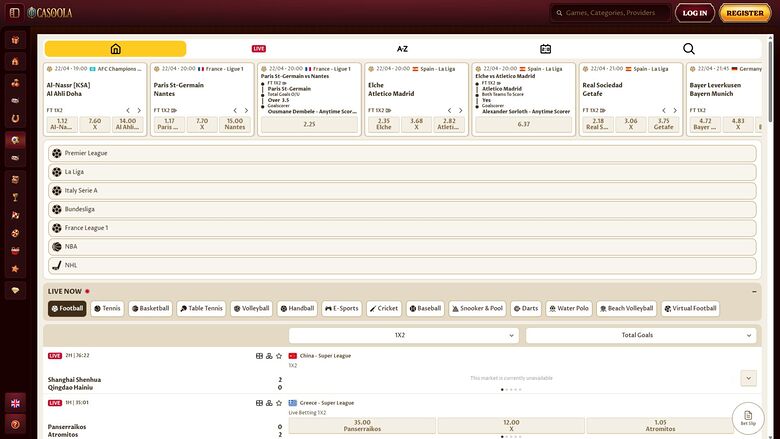Open the Casoola logo homepage
Image resolution: width=780 pixels, height=439 pixels.
click(50, 13)
